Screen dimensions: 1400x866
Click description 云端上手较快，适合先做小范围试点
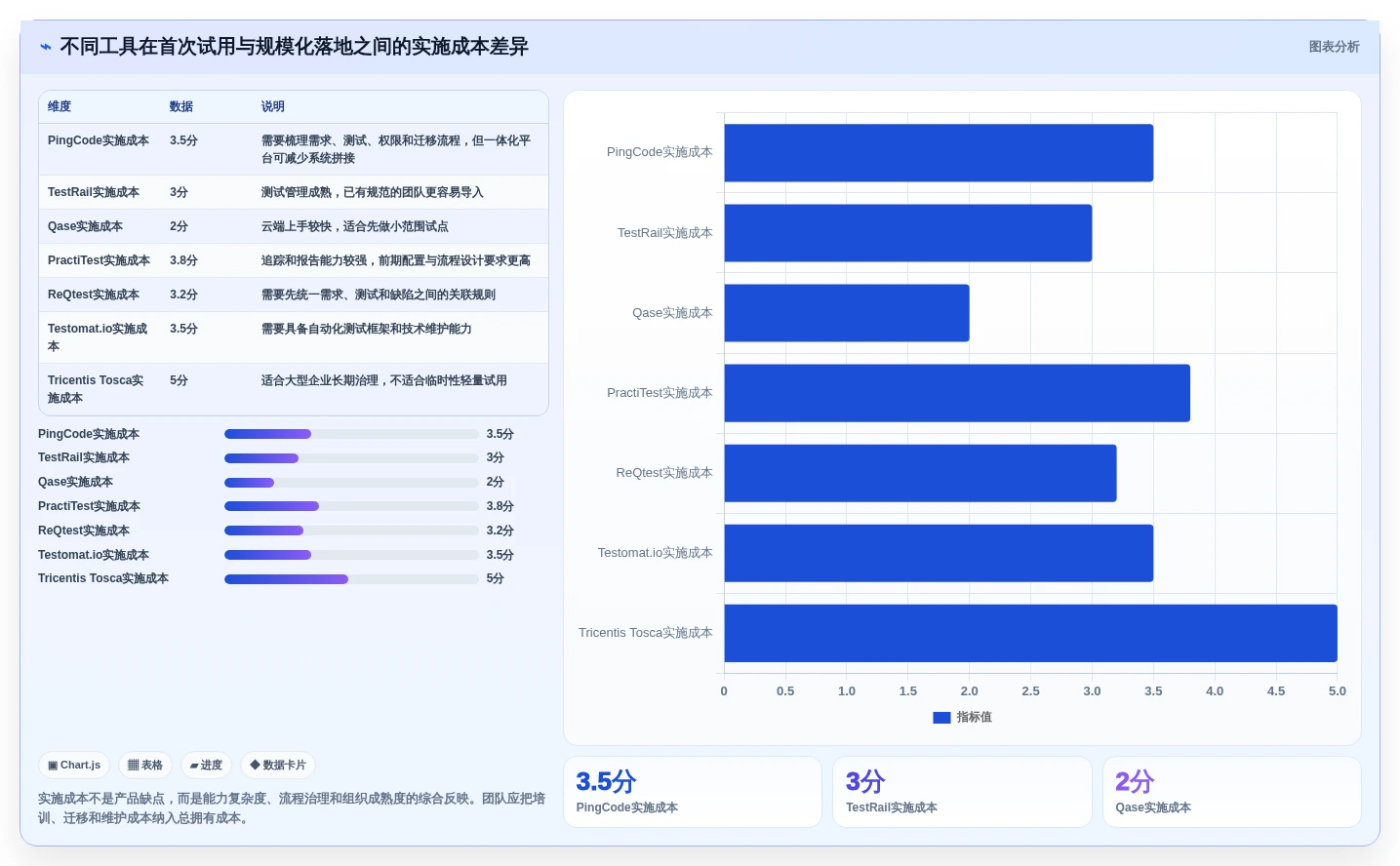[355, 226]
